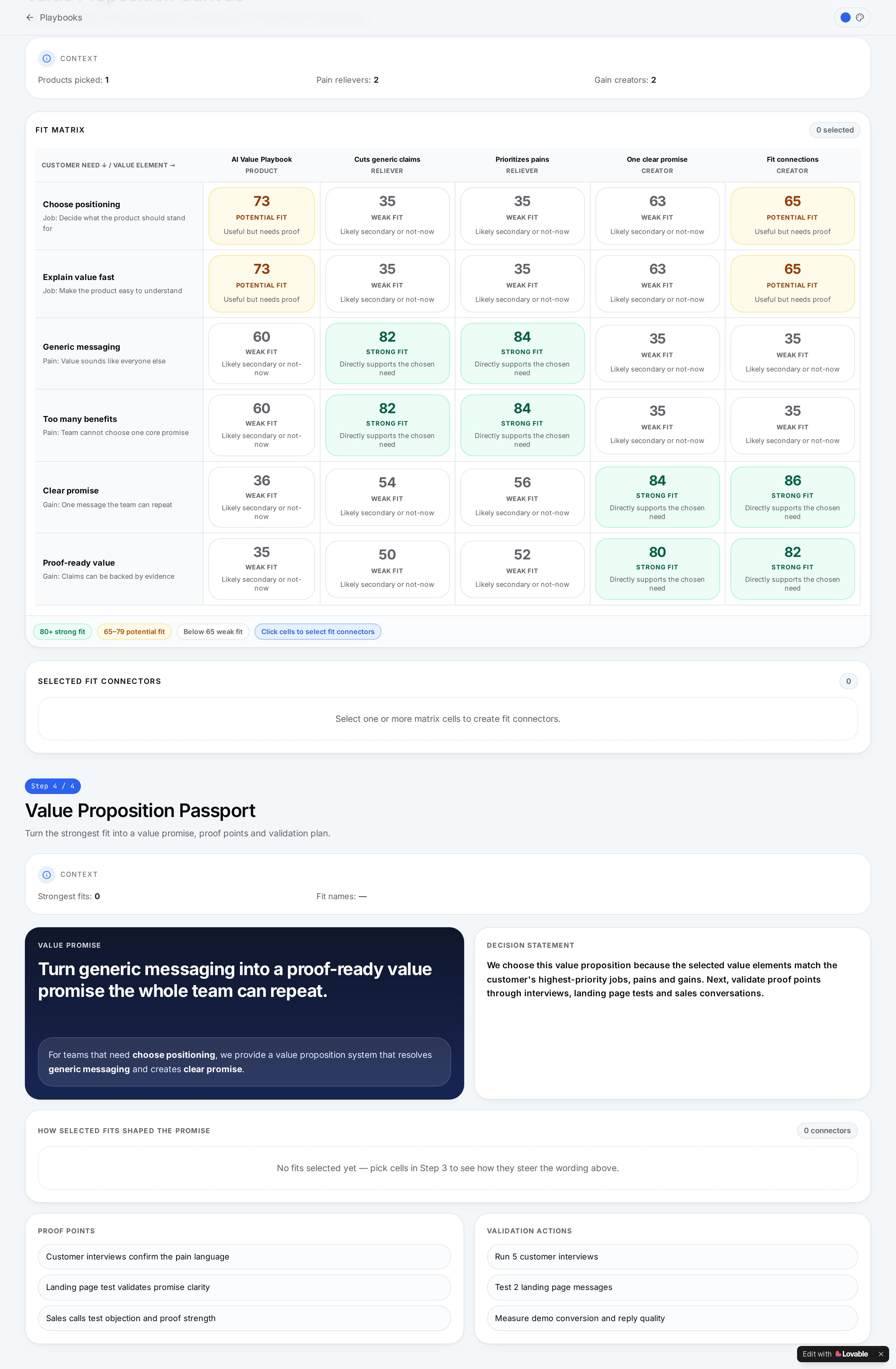The image size is (896, 1369).
Task: Click the info icon in the Passport Context card
Action: click(47, 874)
